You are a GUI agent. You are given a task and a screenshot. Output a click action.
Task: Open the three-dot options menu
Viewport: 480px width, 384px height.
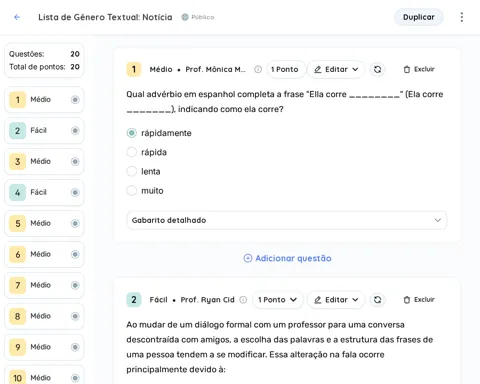pos(462,17)
